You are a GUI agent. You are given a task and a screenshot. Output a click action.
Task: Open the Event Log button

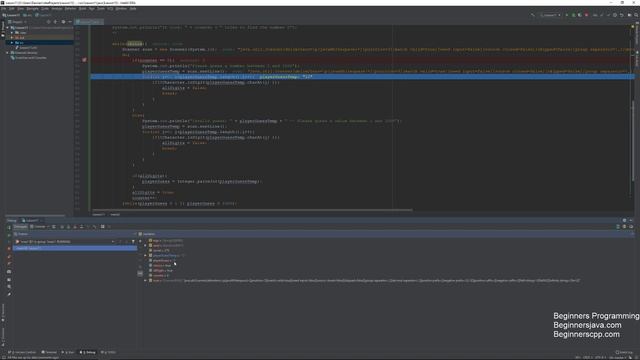coord(624,352)
